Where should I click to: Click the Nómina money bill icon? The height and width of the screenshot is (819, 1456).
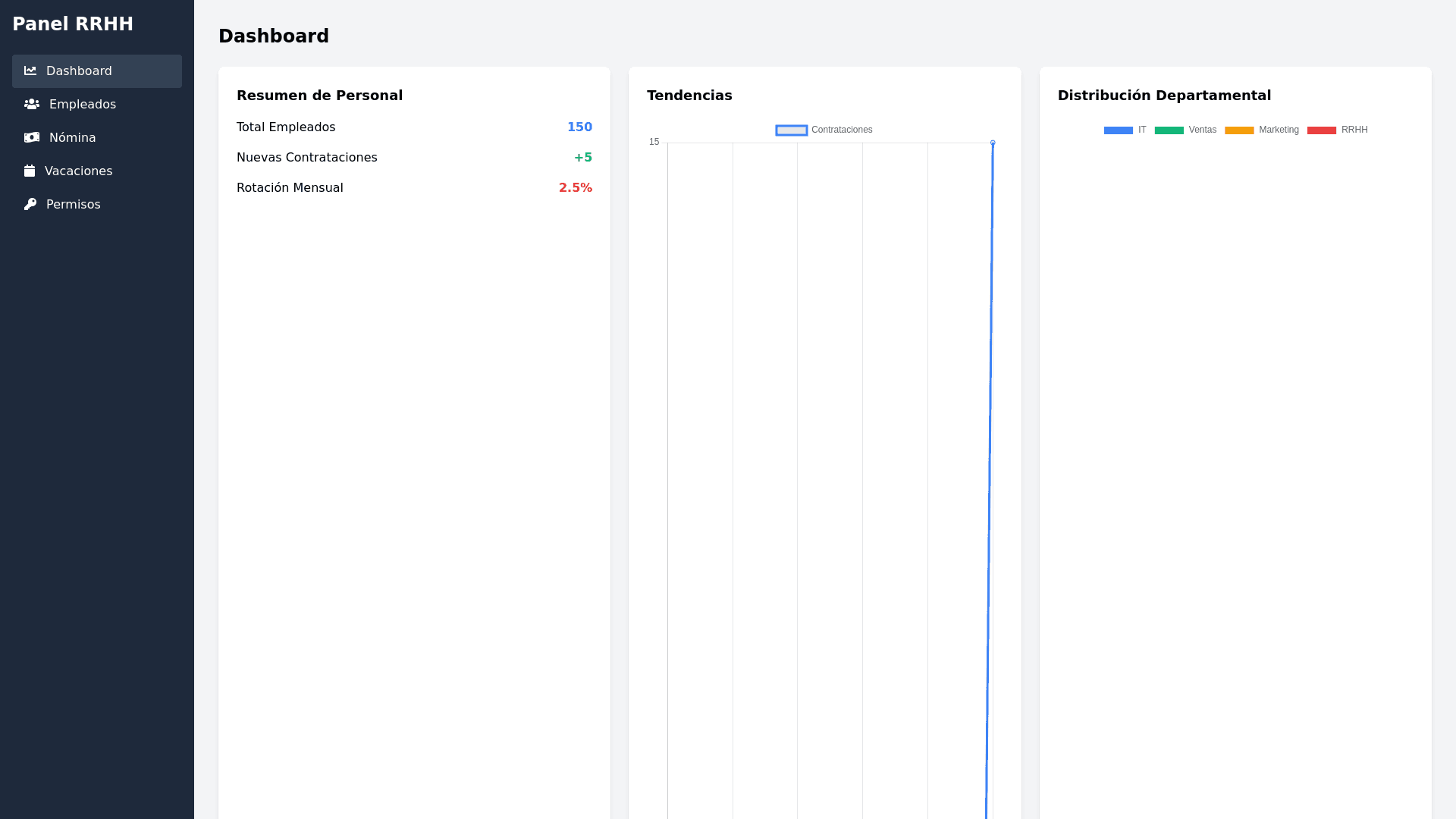pos(32,137)
